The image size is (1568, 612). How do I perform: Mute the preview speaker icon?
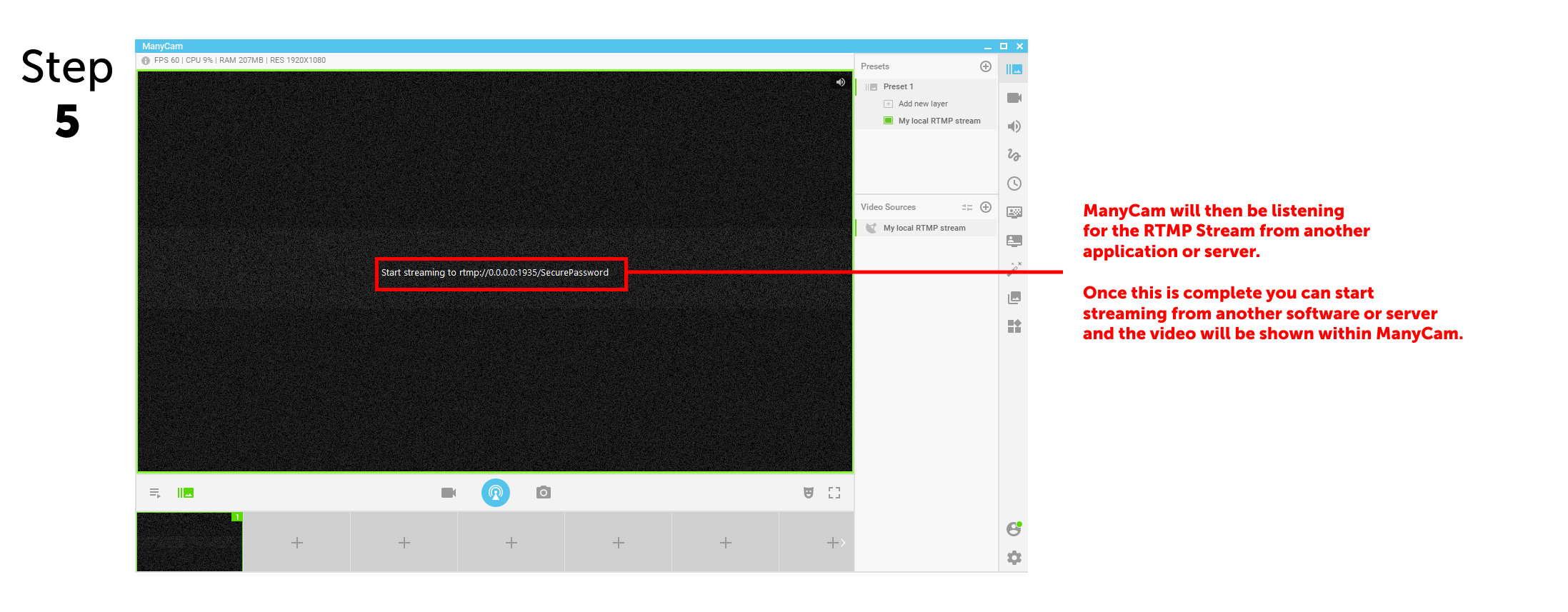click(841, 82)
